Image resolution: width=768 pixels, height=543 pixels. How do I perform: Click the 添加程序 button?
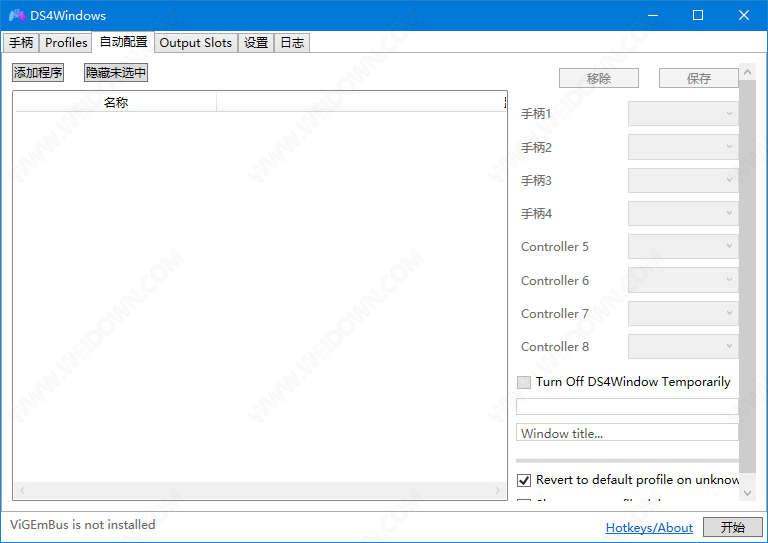point(38,72)
